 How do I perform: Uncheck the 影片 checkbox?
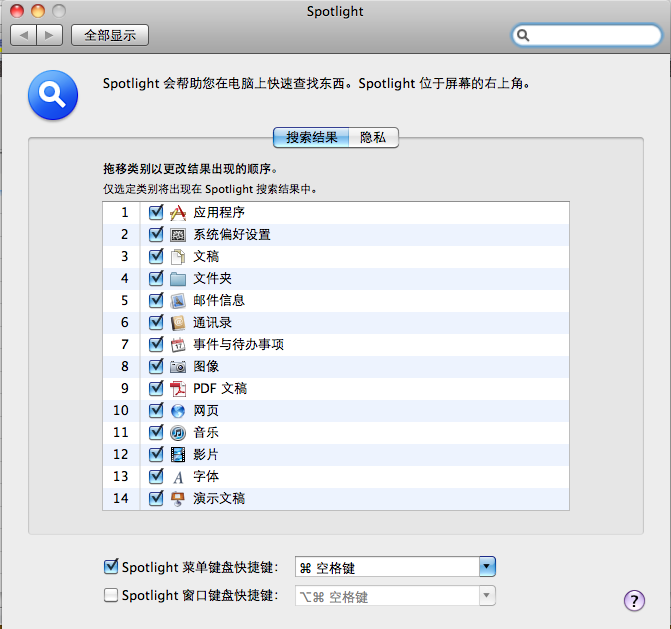coord(156,454)
